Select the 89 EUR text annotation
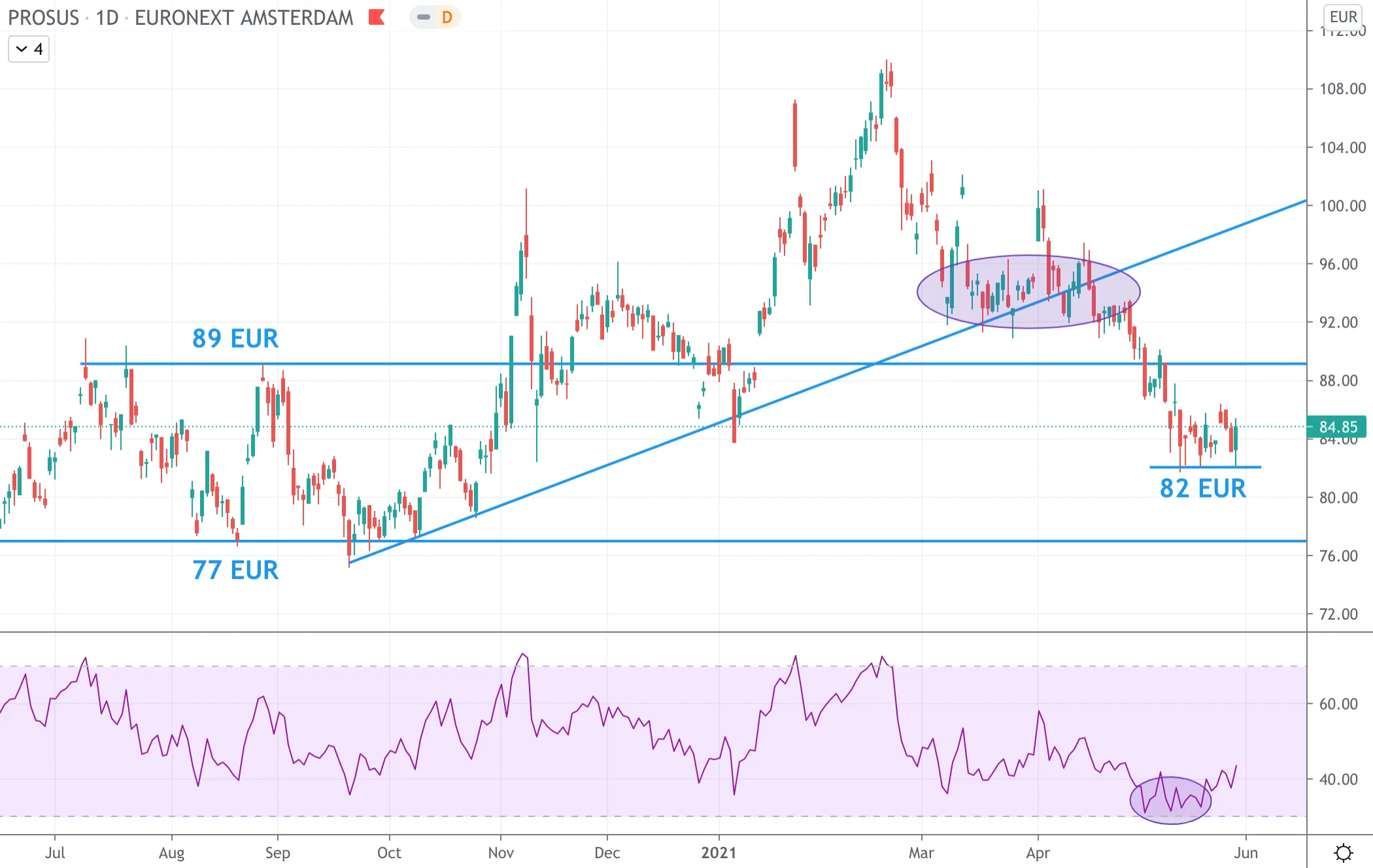This screenshot has width=1373, height=868. tap(235, 339)
